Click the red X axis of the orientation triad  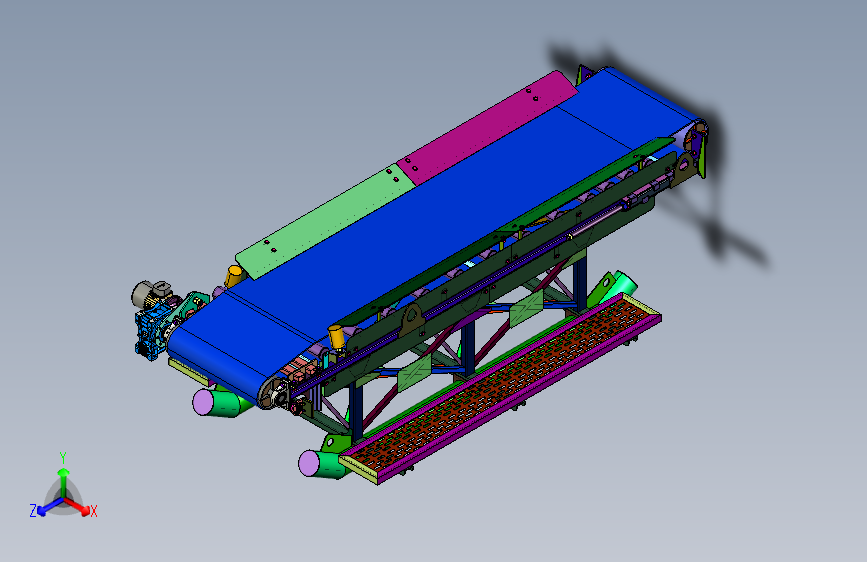click(x=78, y=506)
